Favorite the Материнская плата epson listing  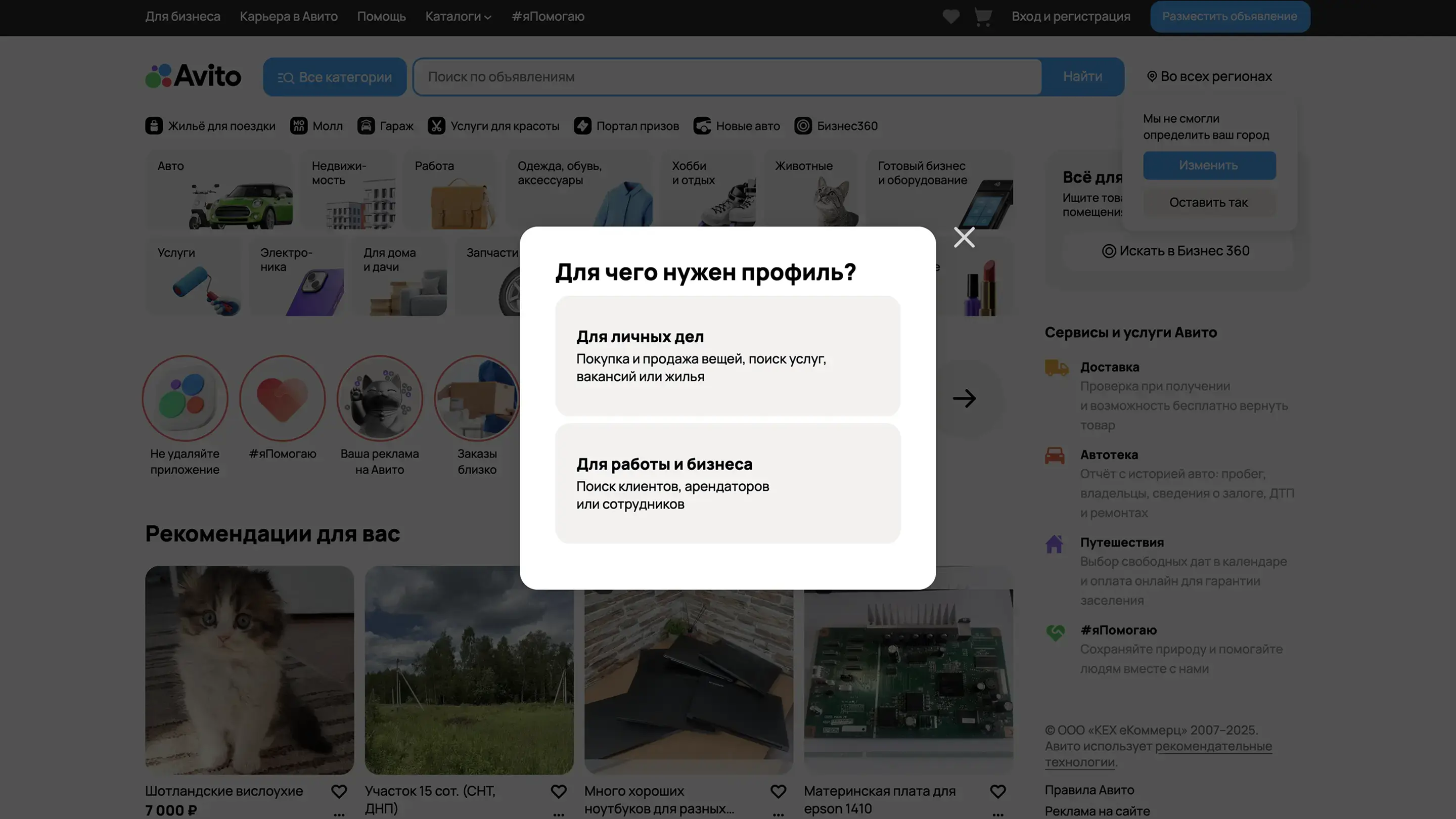[x=997, y=791]
